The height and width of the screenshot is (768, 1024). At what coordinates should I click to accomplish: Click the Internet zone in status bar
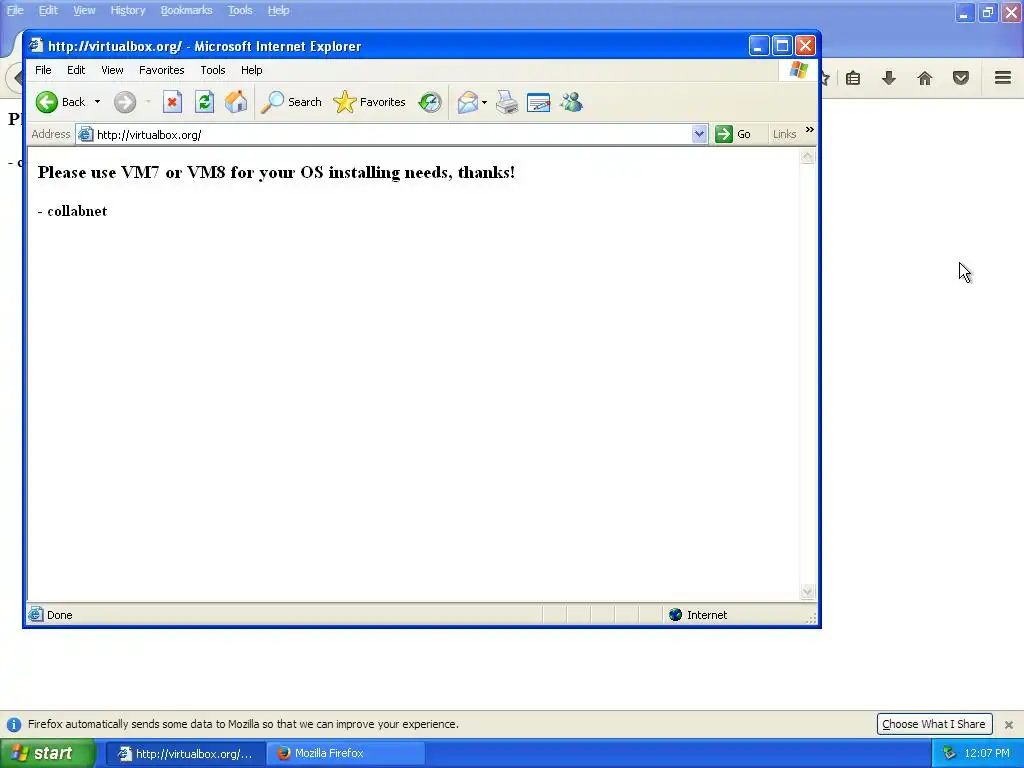point(699,615)
